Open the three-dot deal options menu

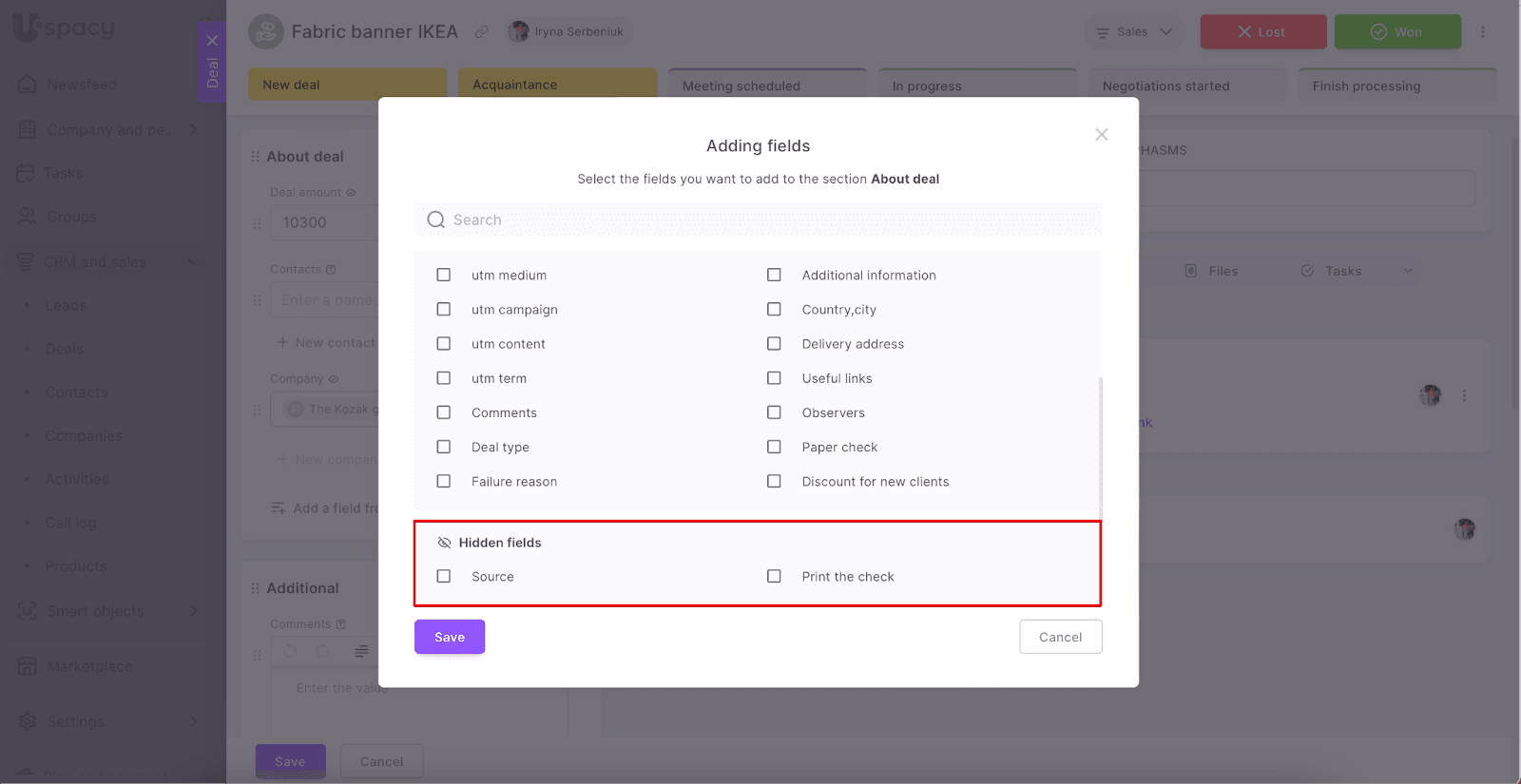pyautogui.click(x=1483, y=32)
